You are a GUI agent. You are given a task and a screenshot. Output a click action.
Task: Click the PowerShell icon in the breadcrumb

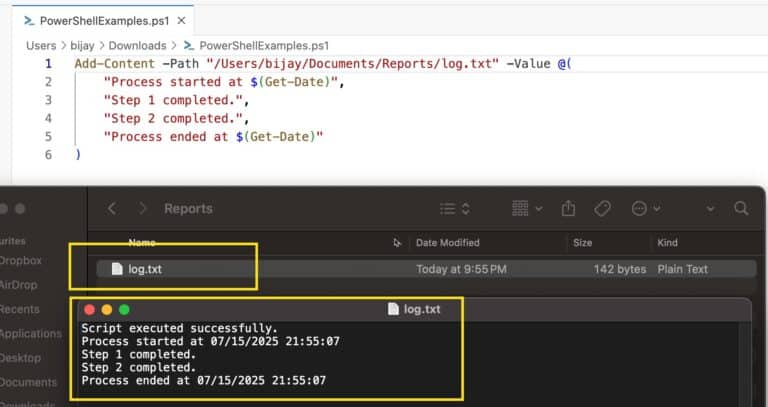(x=189, y=46)
